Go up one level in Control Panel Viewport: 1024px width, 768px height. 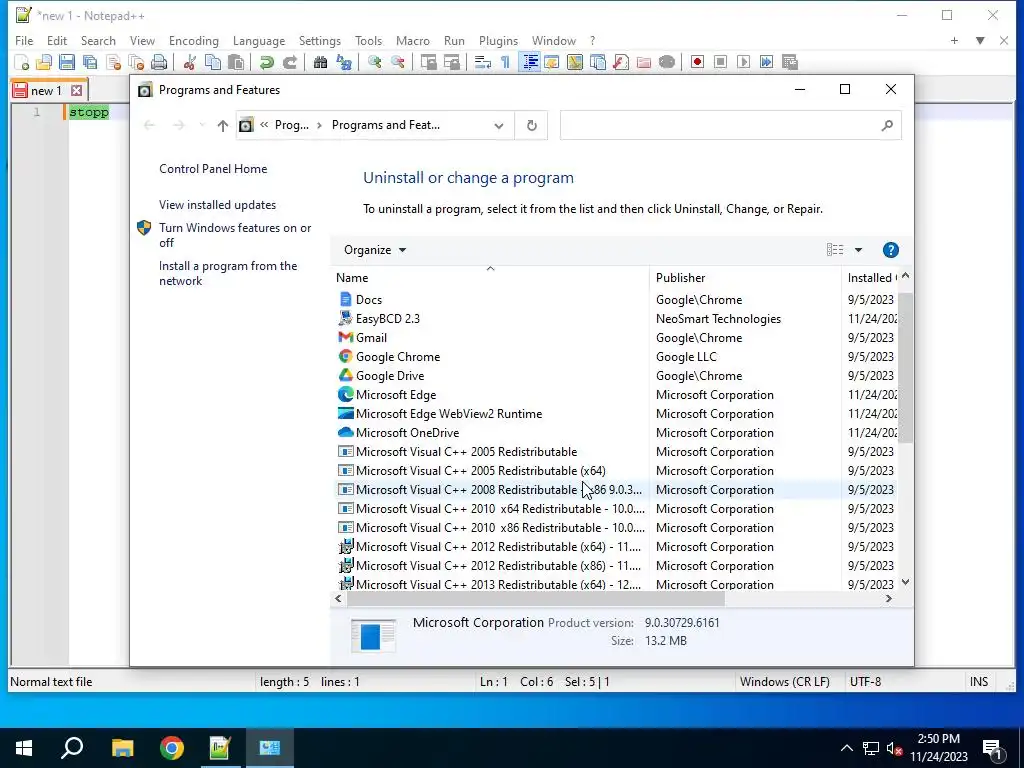pos(223,125)
